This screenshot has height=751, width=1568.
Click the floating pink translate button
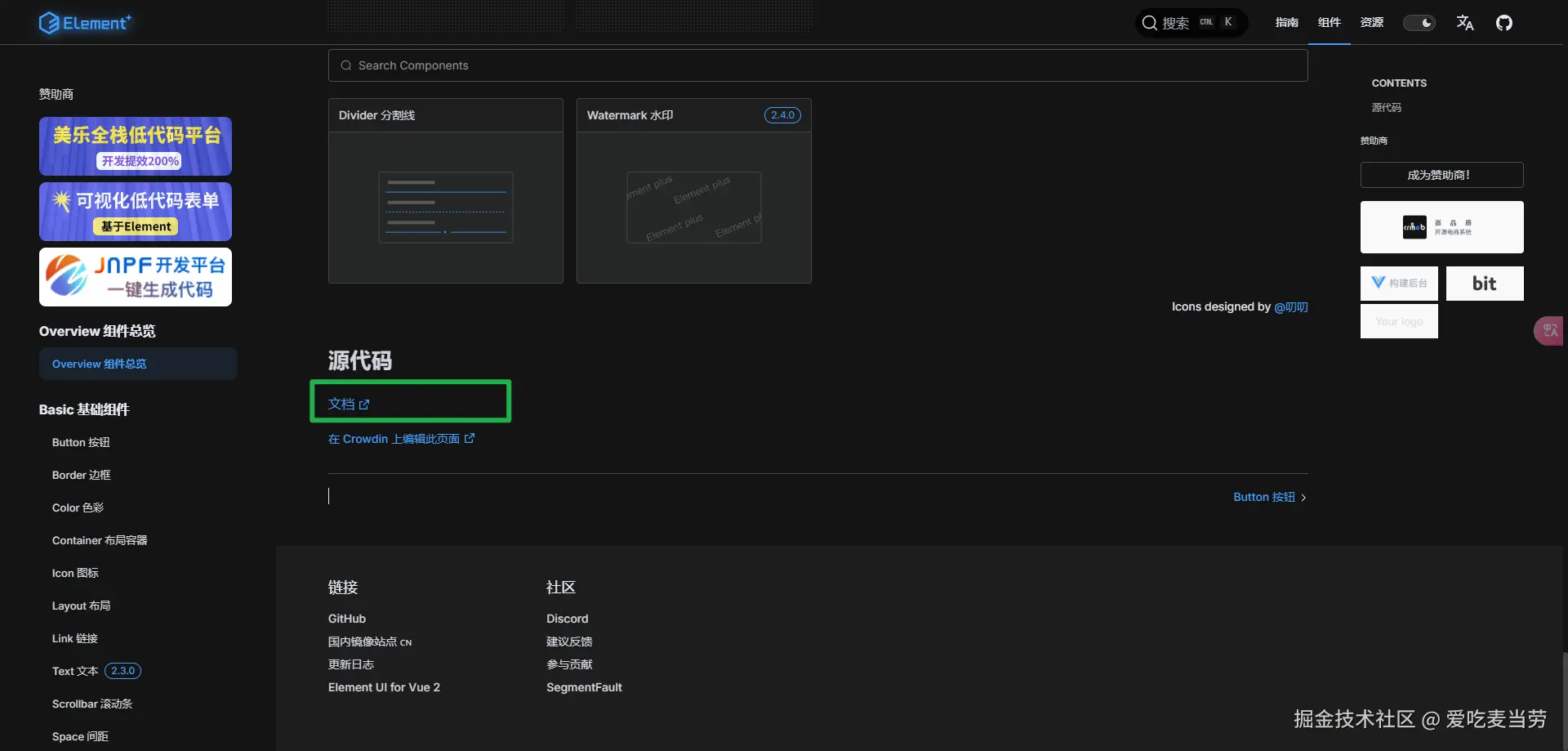[x=1549, y=331]
